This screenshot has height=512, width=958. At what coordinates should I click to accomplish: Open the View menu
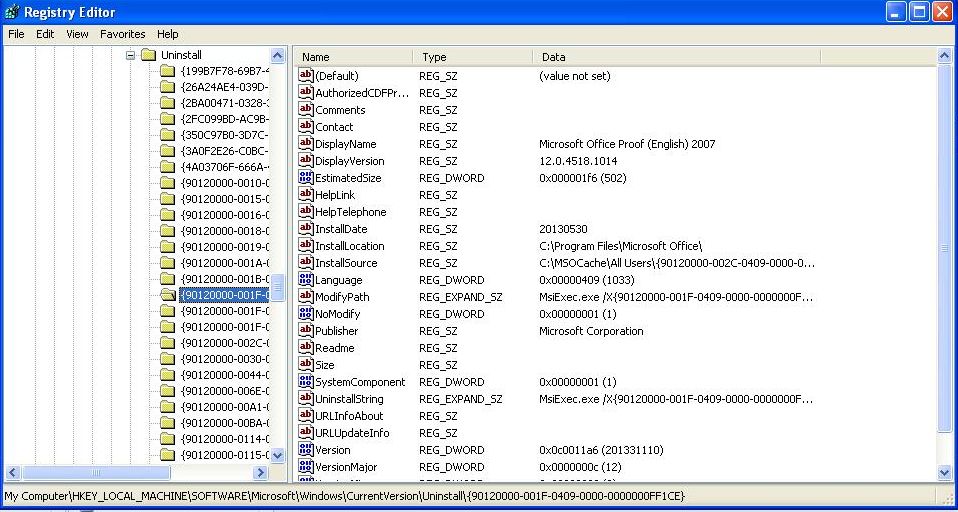pos(77,34)
